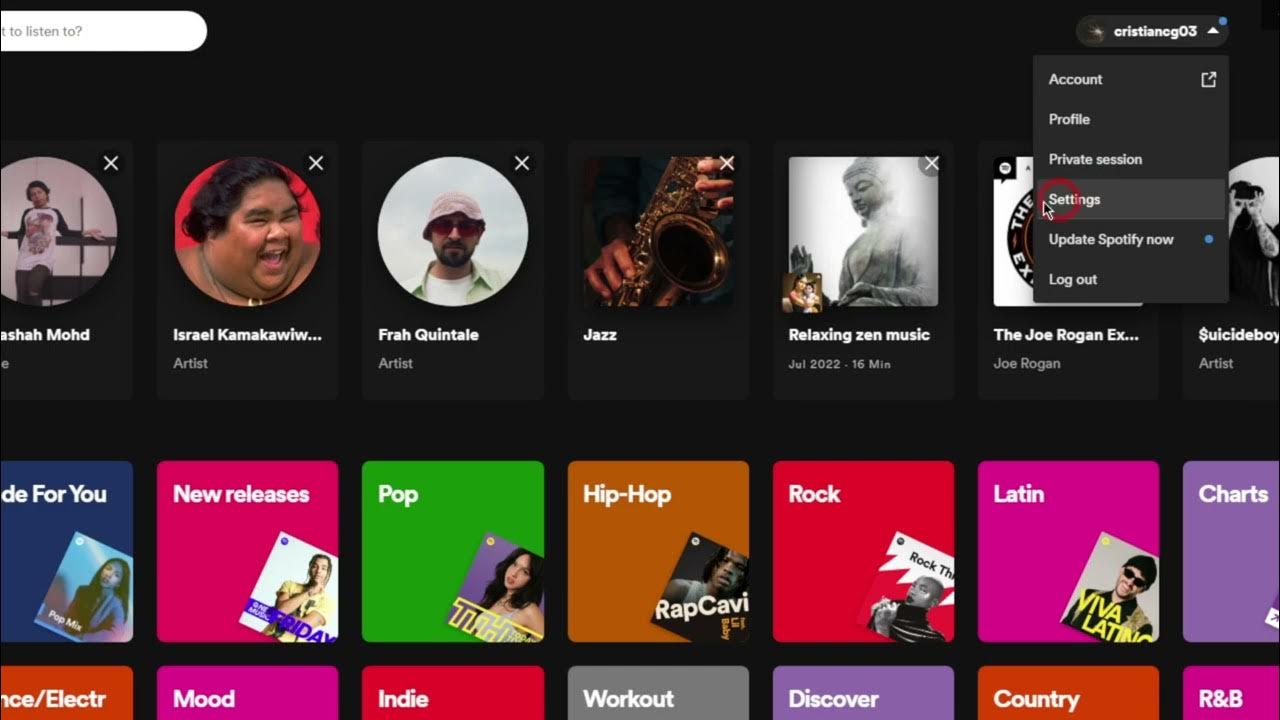Remove the Israel Kamakawiwo'ole recent search card
The width and height of the screenshot is (1280, 720).
pos(316,163)
